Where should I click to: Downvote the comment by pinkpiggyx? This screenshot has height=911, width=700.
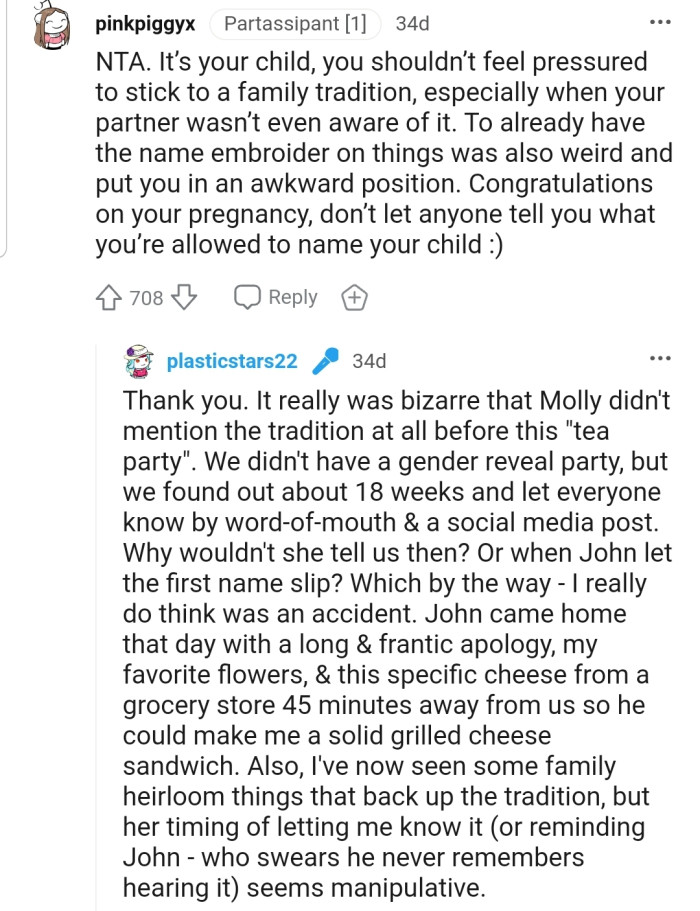(186, 297)
